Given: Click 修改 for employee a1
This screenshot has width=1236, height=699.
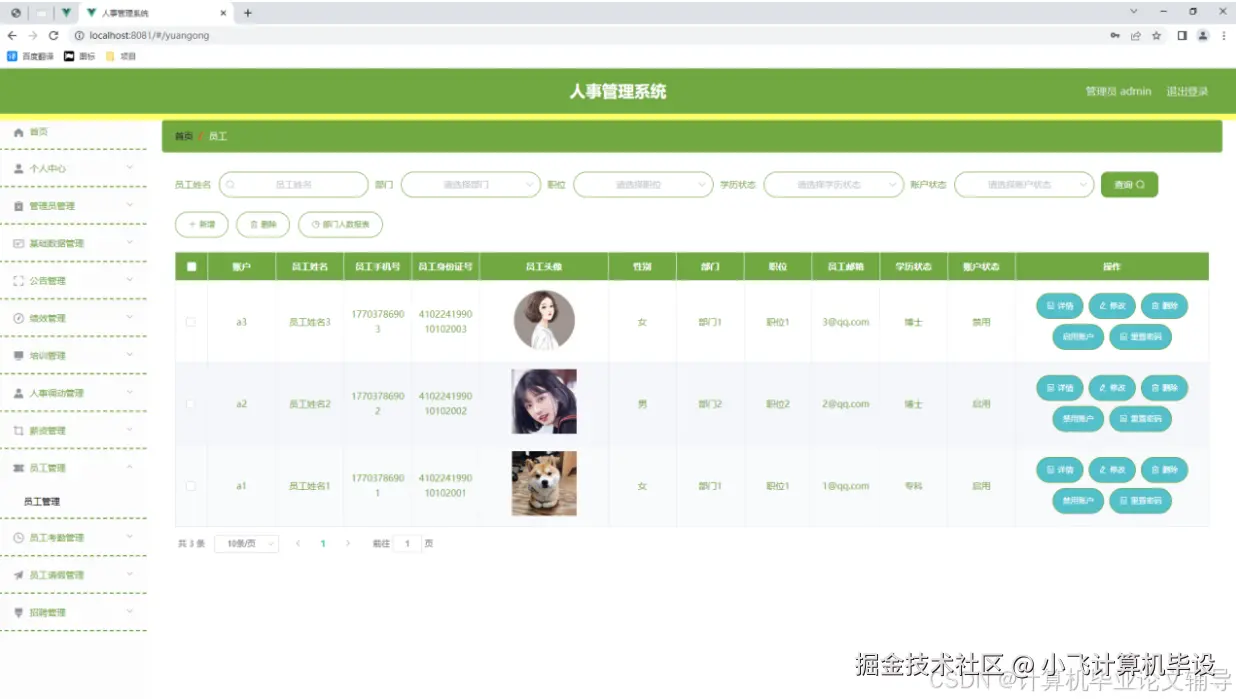Looking at the screenshot, I should pyautogui.click(x=1112, y=469).
